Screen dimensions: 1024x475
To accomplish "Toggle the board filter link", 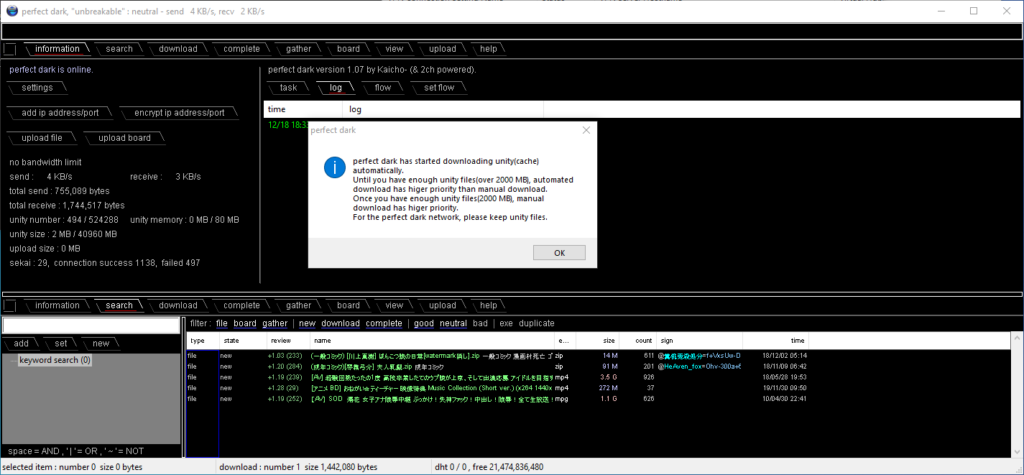I will [x=245, y=323].
